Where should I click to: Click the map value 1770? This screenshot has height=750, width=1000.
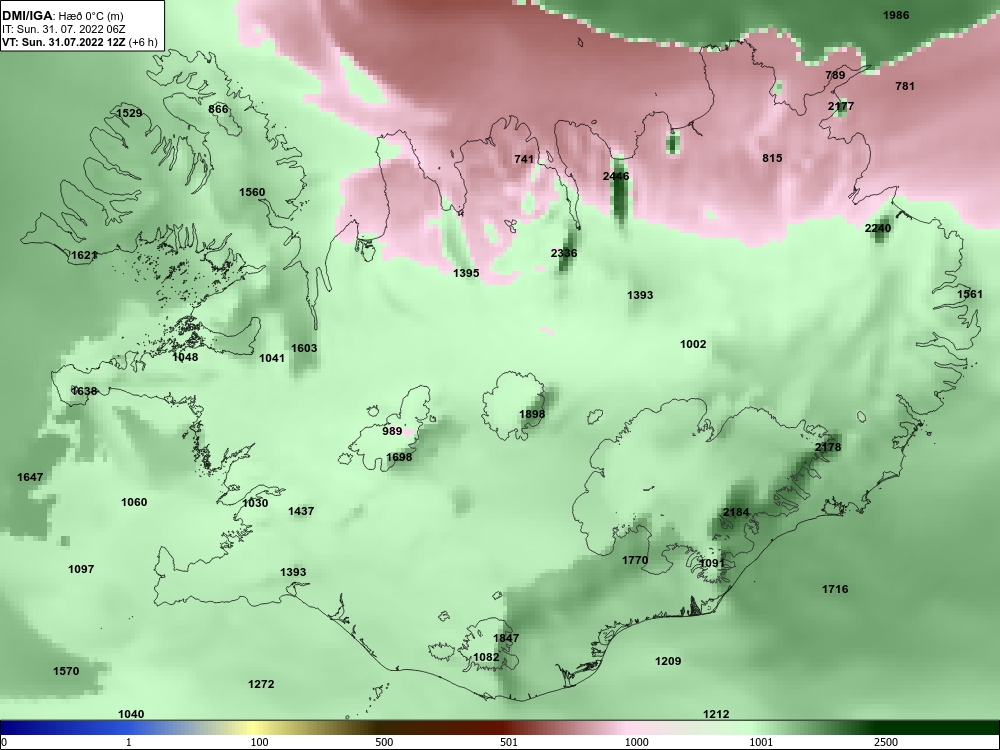click(x=635, y=561)
